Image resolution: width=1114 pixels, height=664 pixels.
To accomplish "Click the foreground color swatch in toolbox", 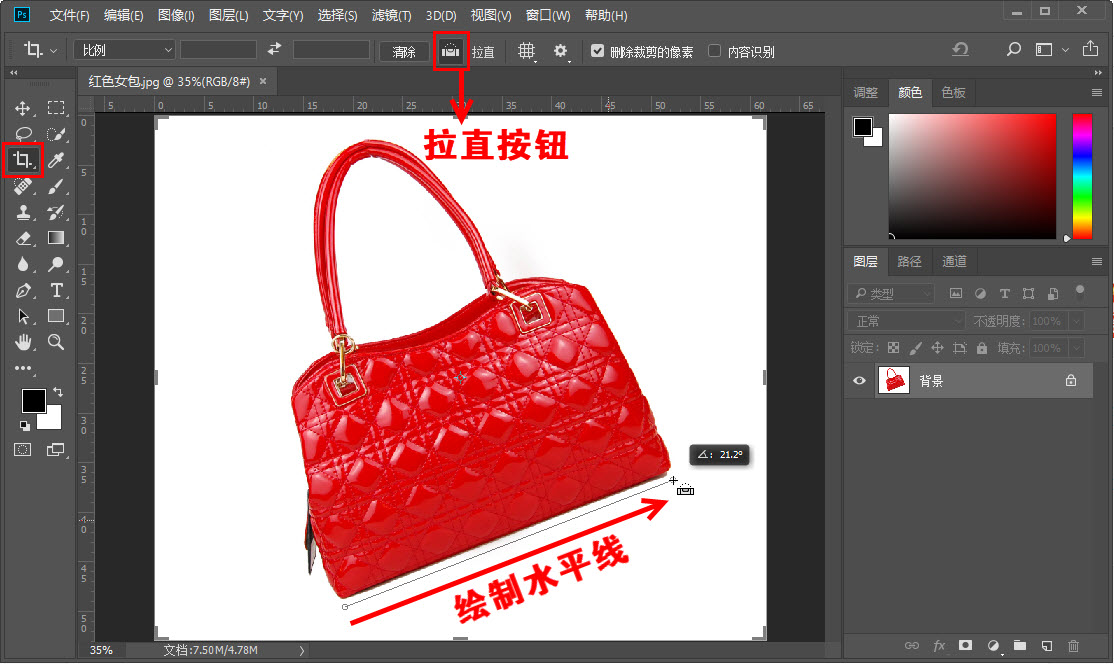I will click(33, 401).
